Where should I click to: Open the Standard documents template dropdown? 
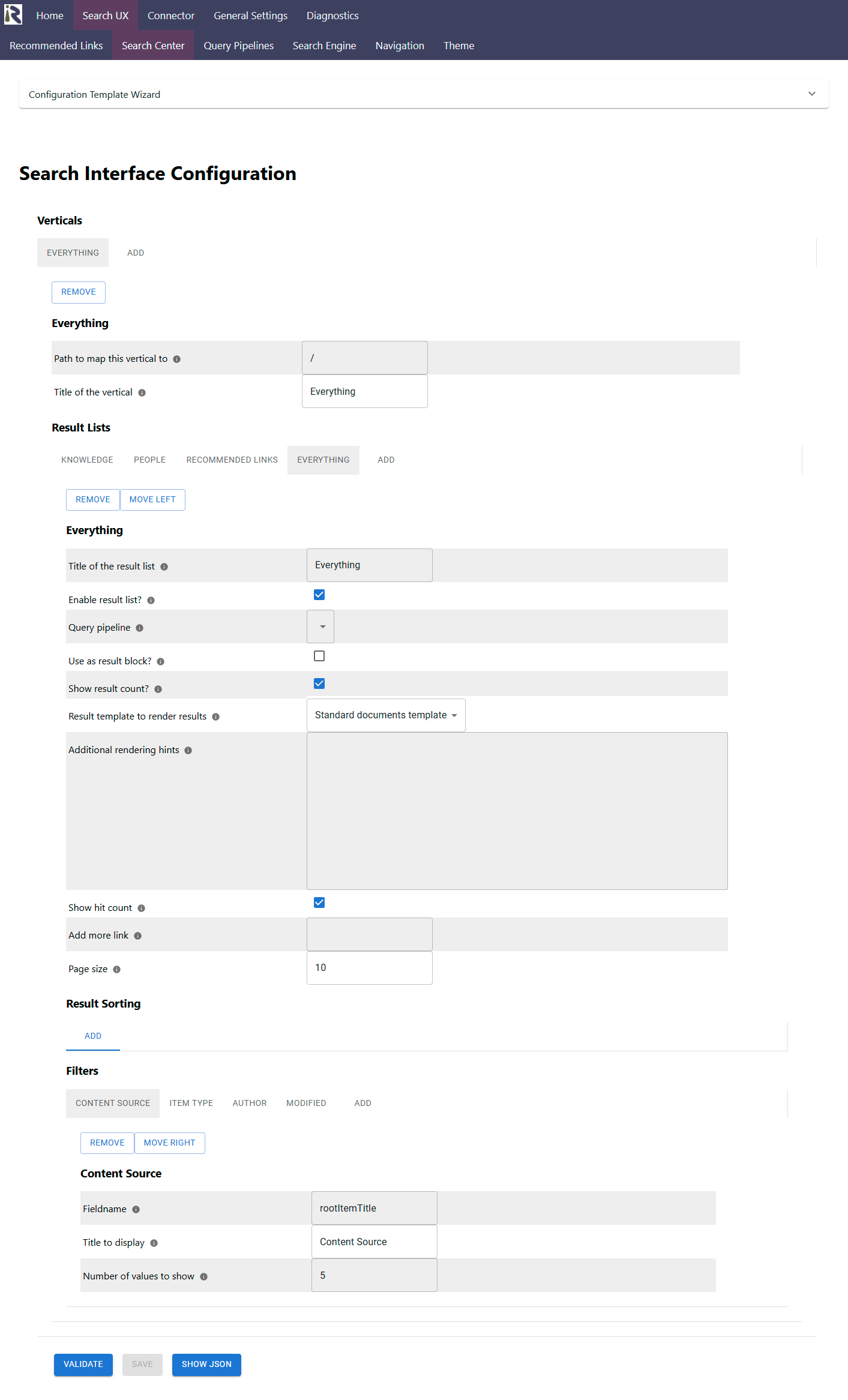386,715
